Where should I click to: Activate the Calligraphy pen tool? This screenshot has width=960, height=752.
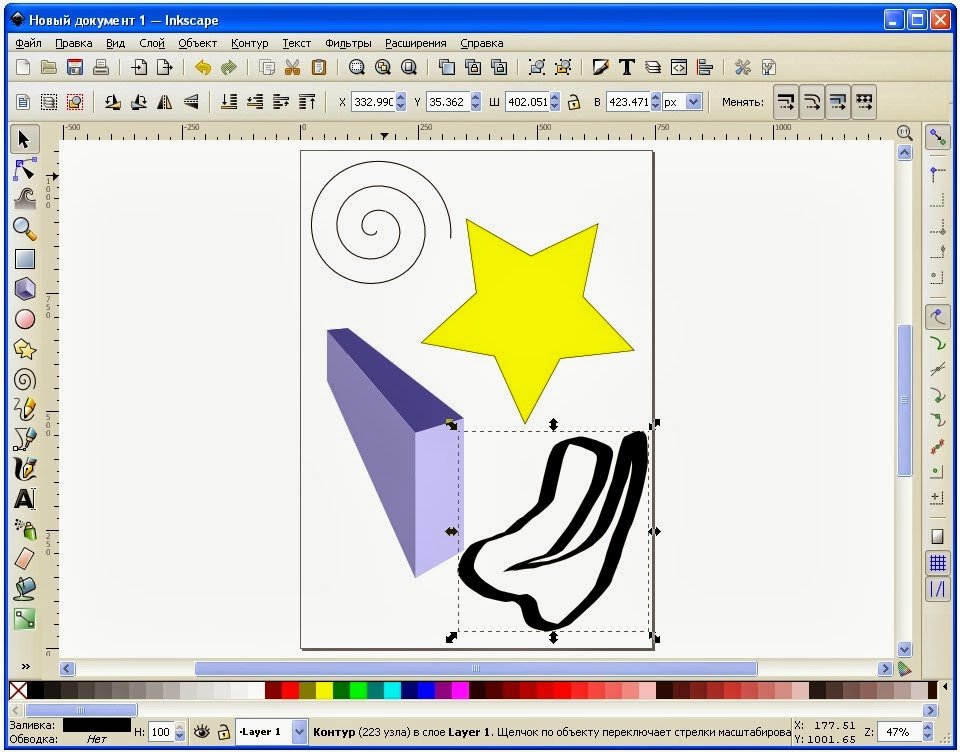click(x=25, y=468)
